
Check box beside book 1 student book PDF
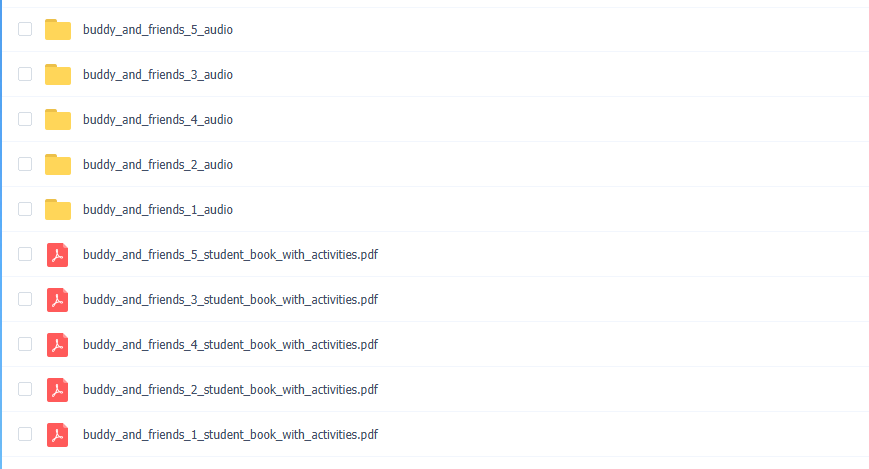click(25, 434)
